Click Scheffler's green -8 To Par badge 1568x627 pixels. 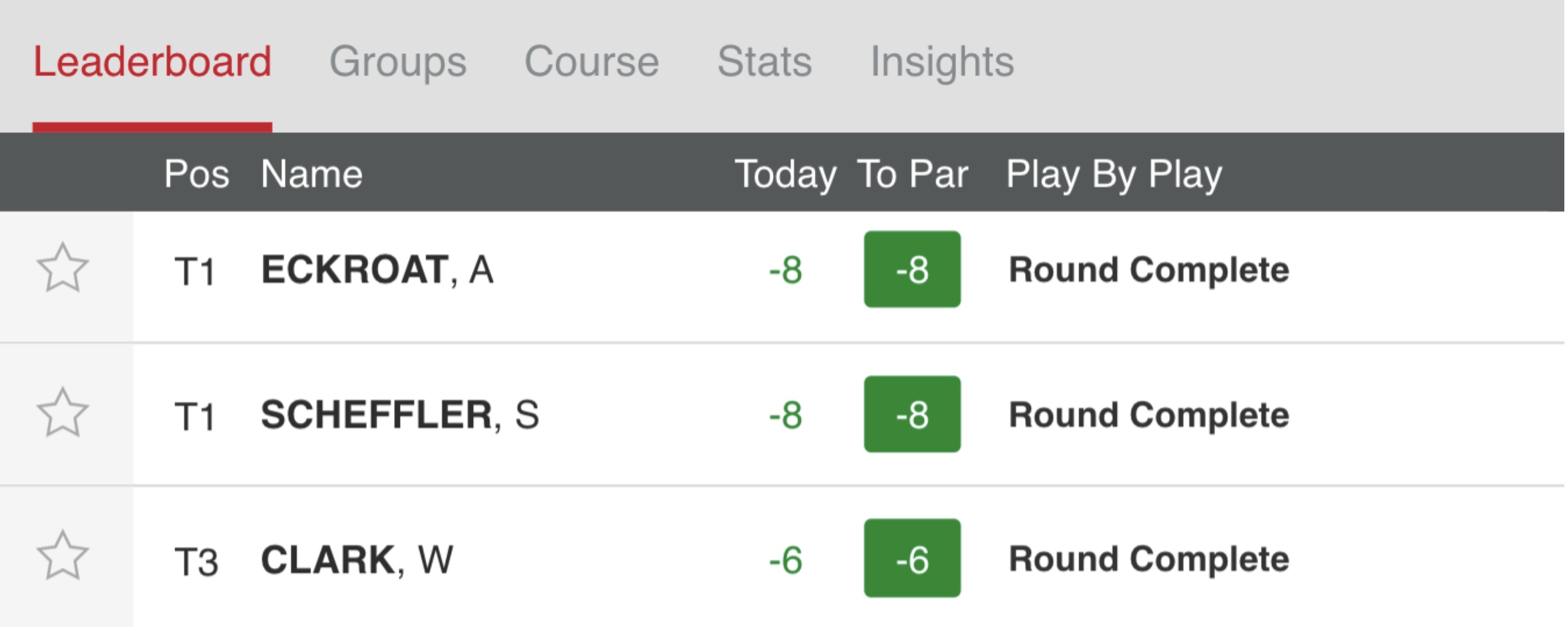912,414
